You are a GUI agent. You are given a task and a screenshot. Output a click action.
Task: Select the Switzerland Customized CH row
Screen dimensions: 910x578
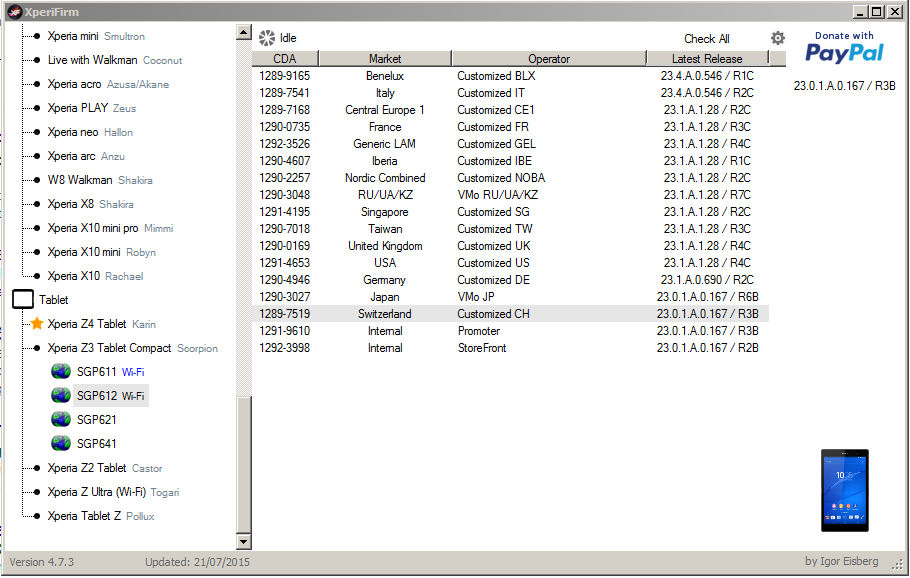511,314
